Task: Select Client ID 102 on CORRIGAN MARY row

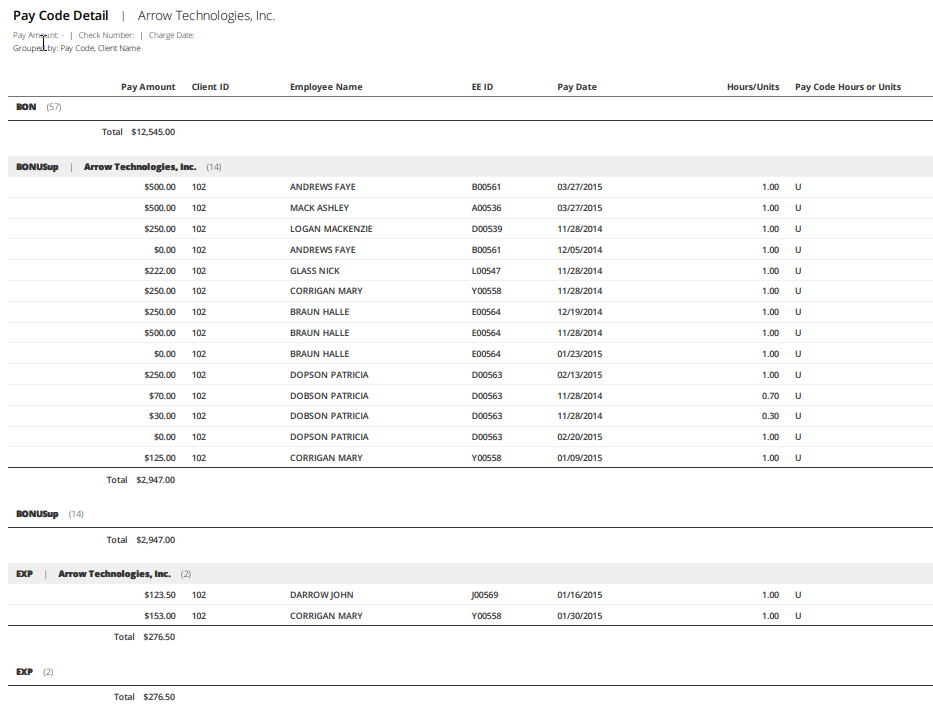Action: 199,290
